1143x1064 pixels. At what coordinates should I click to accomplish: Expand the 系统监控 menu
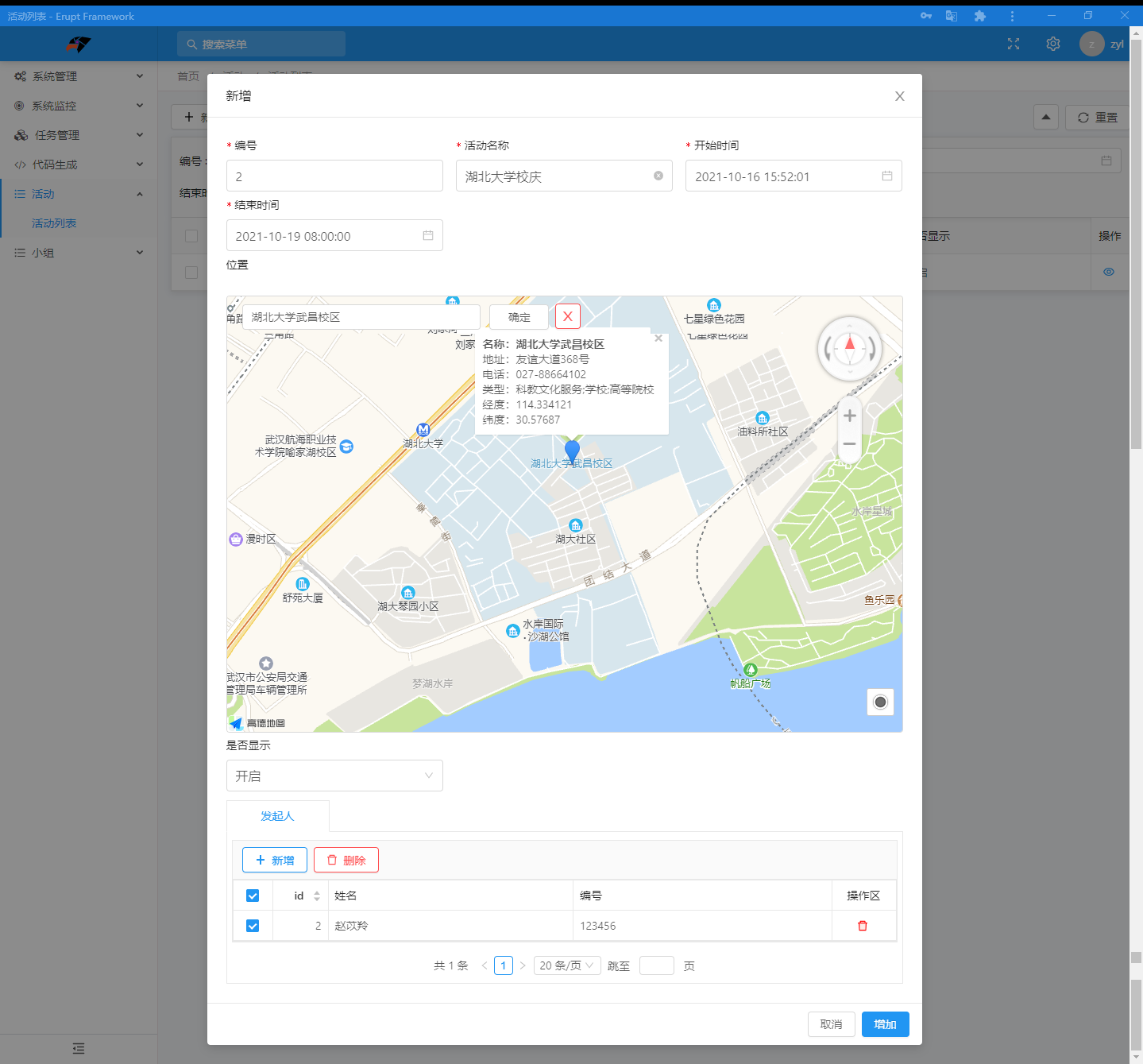coord(79,106)
